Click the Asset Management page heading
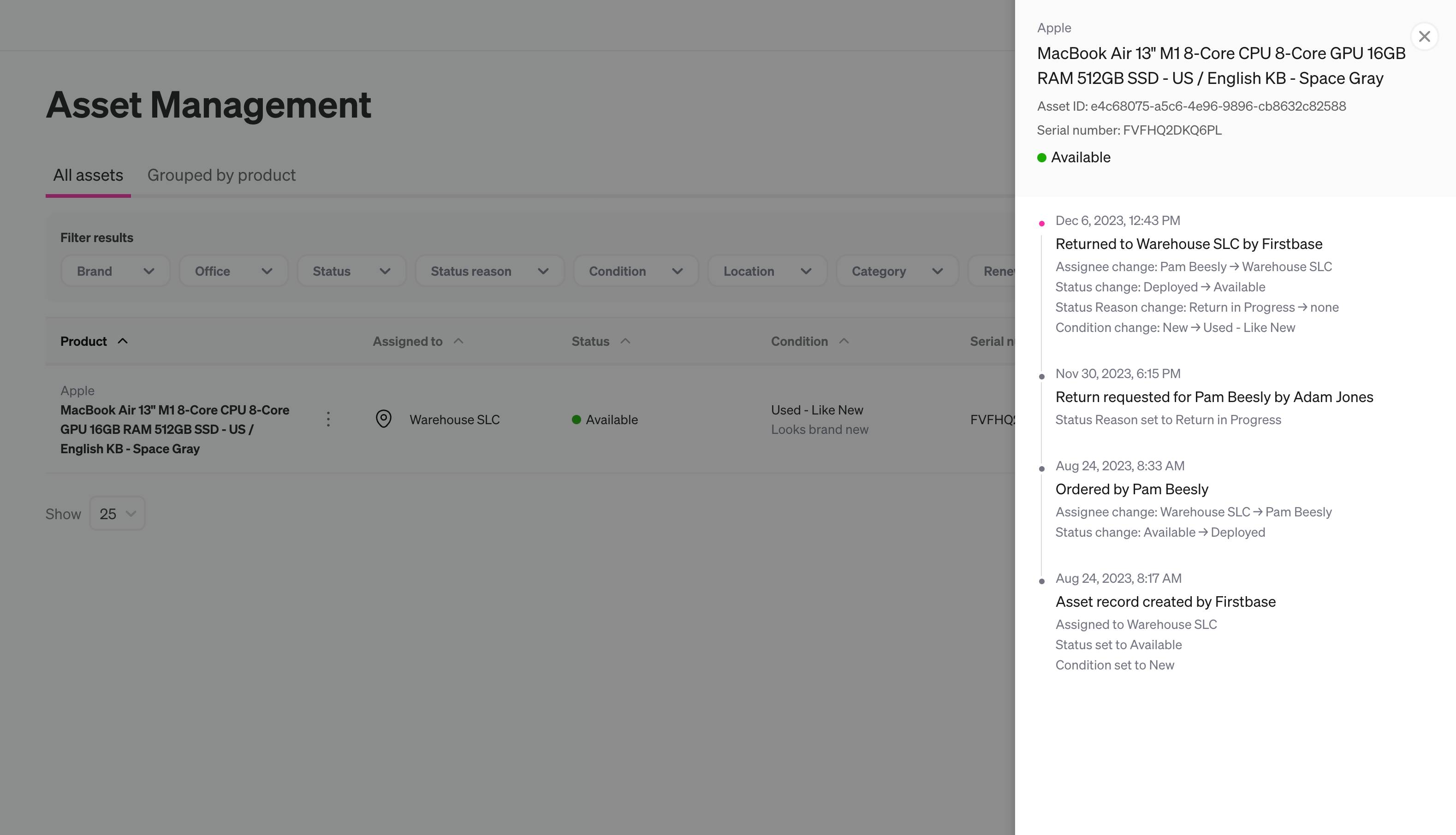 coord(209,105)
